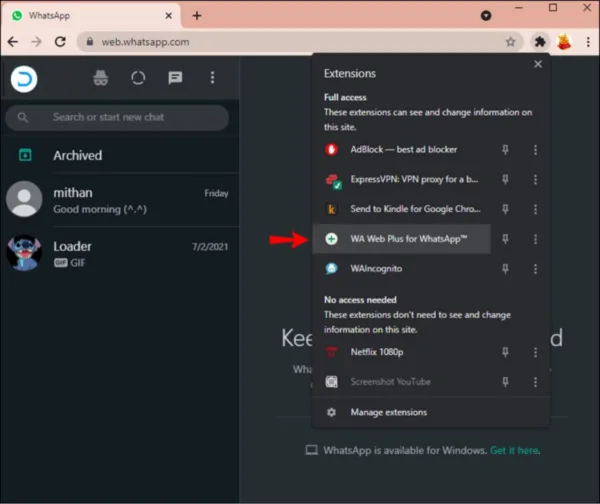Open the Loader chat
The width and height of the screenshot is (600, 504).
pyautogui.click(x=120, y=253)
